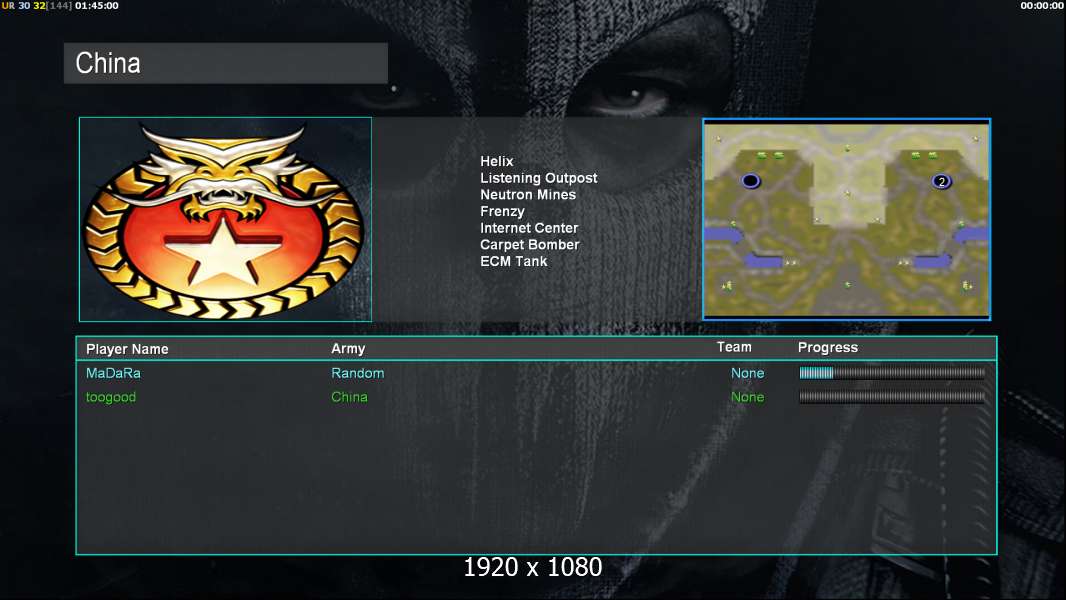Viewport: 1066px width, 600px height.
Task: Select player MaDaRa in the list
Action: click(113, 373)
